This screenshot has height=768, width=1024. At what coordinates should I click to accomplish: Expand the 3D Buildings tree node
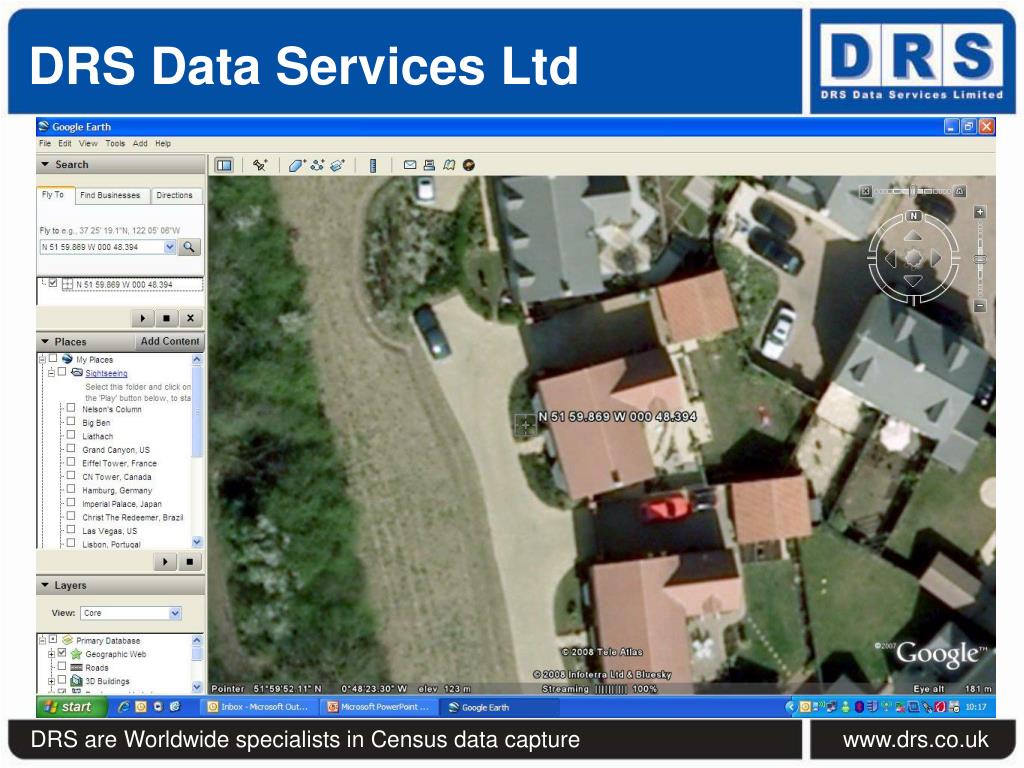click(x=51, y=681)
